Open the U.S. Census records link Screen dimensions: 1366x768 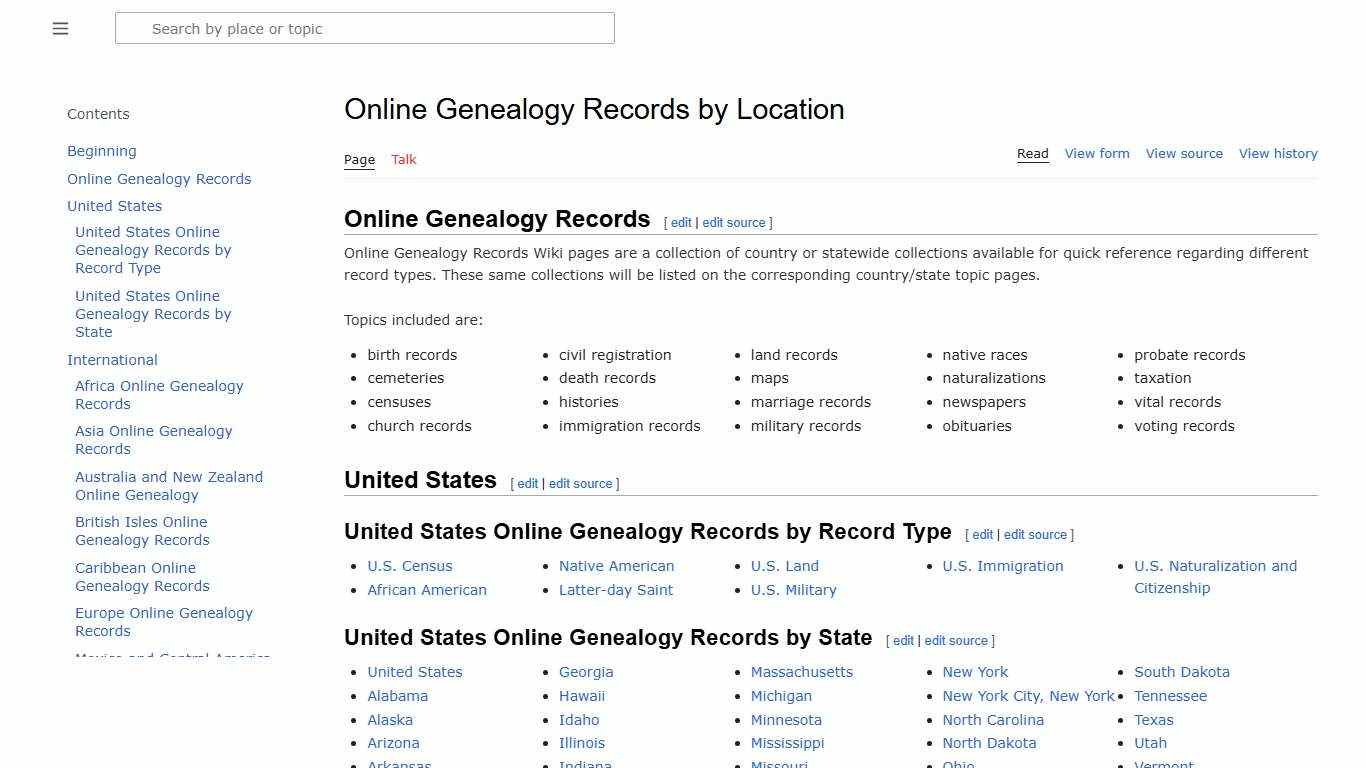[409, 566]
